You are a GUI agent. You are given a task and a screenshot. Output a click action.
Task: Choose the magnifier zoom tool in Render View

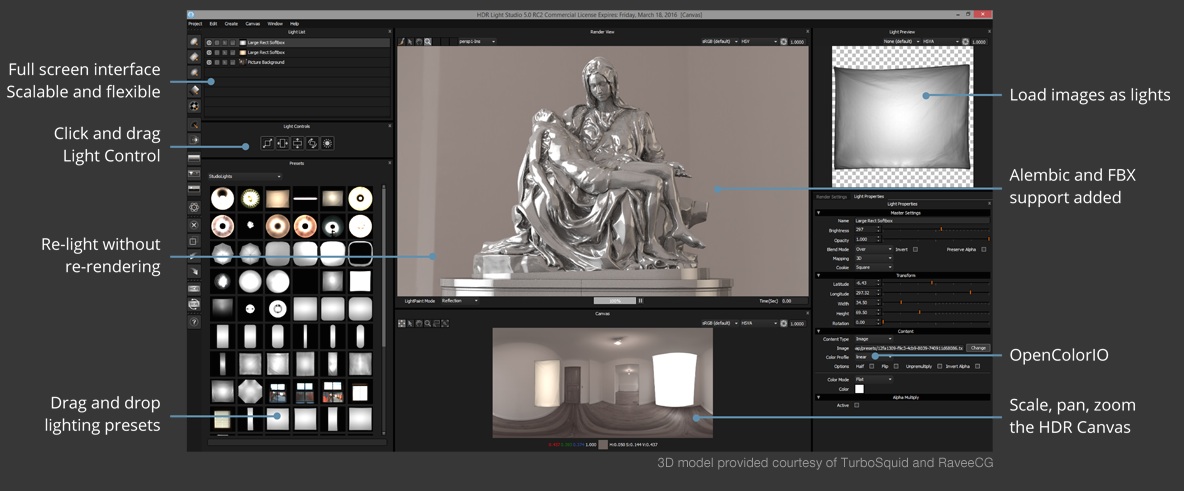(427, 42)
